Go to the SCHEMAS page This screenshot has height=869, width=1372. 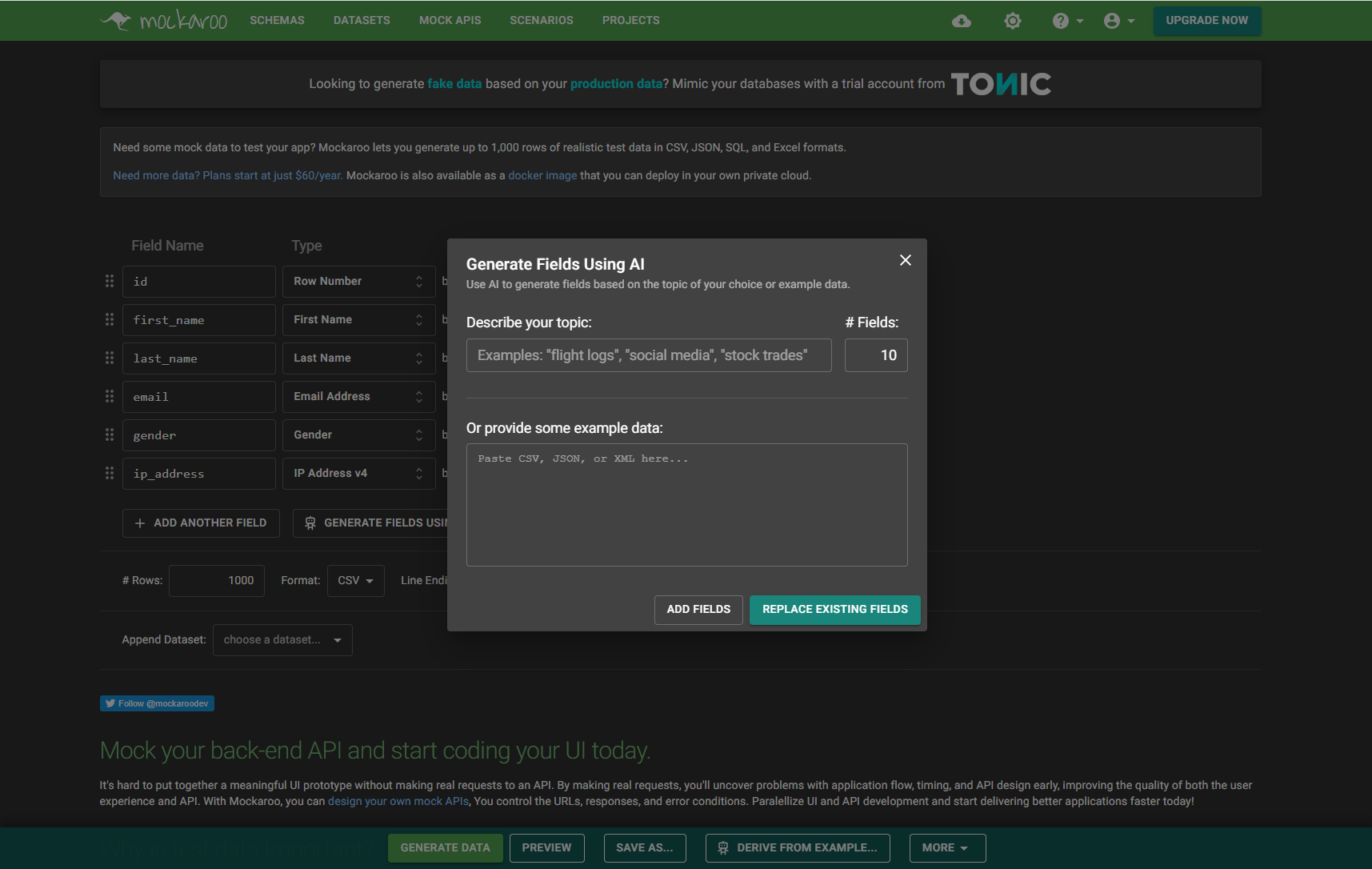pos(277,20)
